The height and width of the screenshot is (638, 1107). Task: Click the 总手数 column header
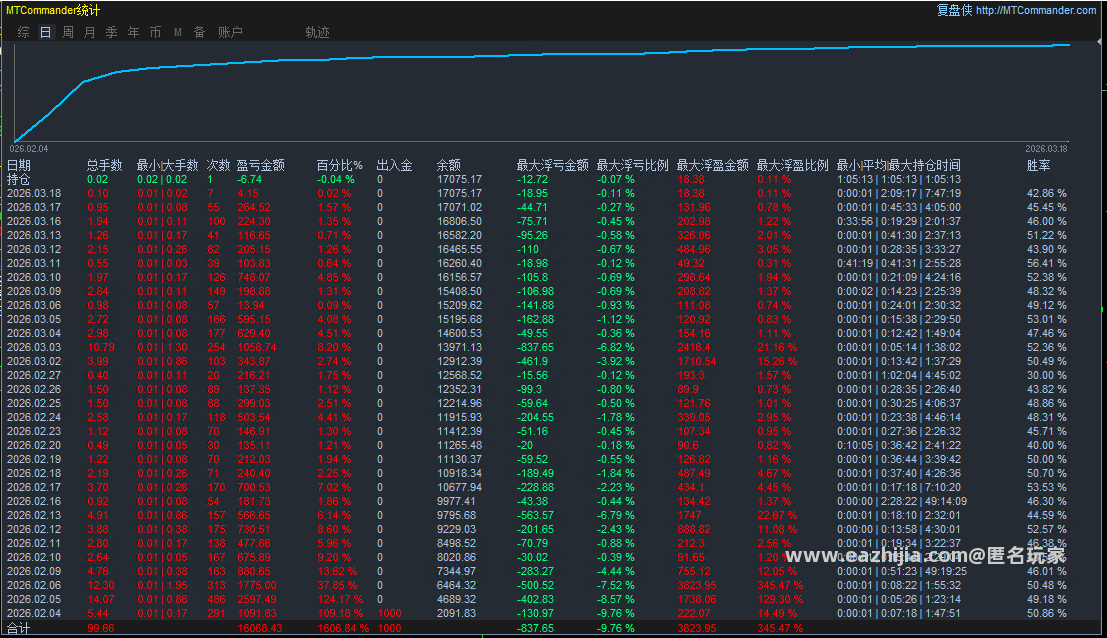[x=104, y=165]
